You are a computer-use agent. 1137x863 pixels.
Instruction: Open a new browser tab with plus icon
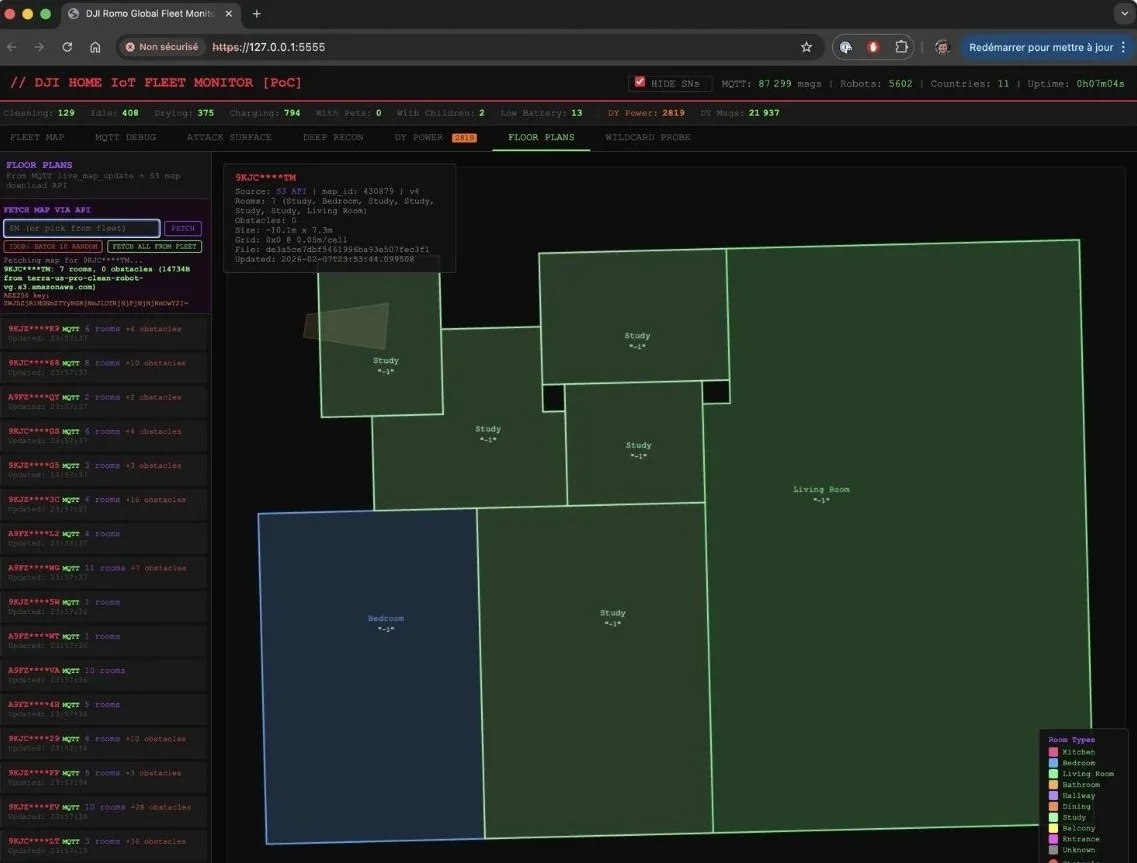pos(257,14)
